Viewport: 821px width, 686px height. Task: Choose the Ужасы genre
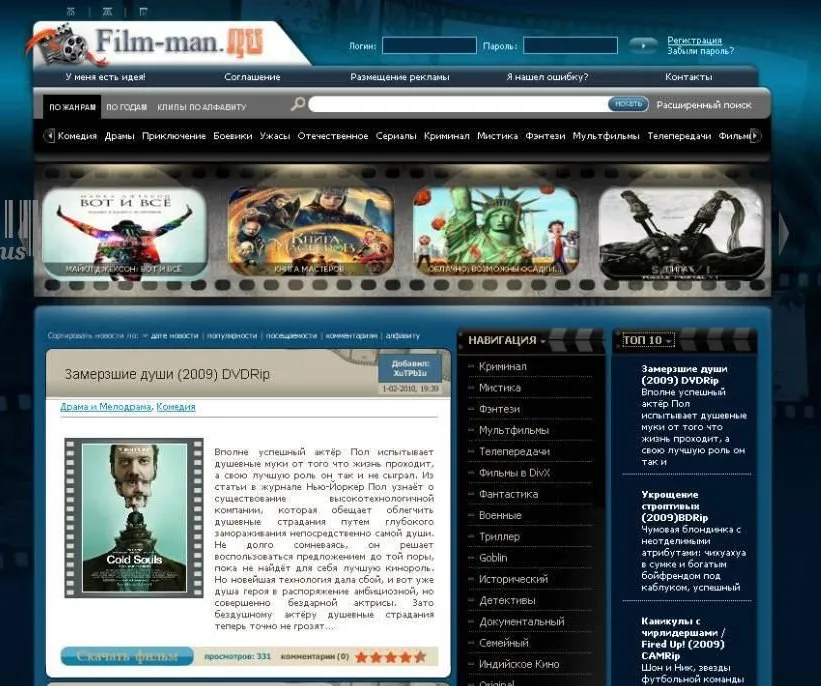[x=275, y=136]
